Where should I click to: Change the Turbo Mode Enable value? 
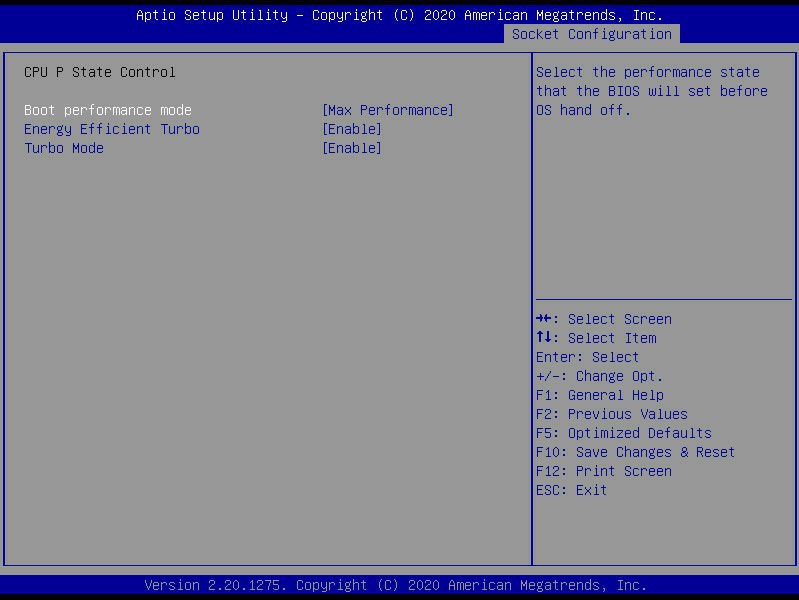pos(352,148)
